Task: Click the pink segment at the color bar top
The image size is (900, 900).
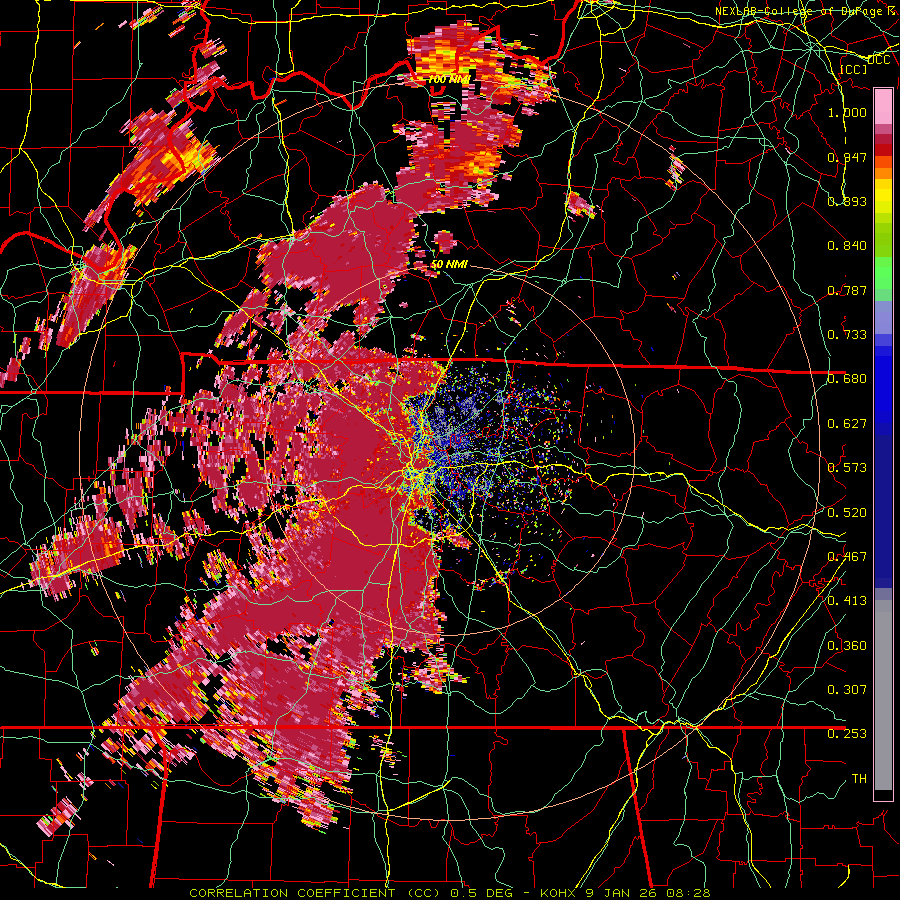Action: (x=883, y=106)
